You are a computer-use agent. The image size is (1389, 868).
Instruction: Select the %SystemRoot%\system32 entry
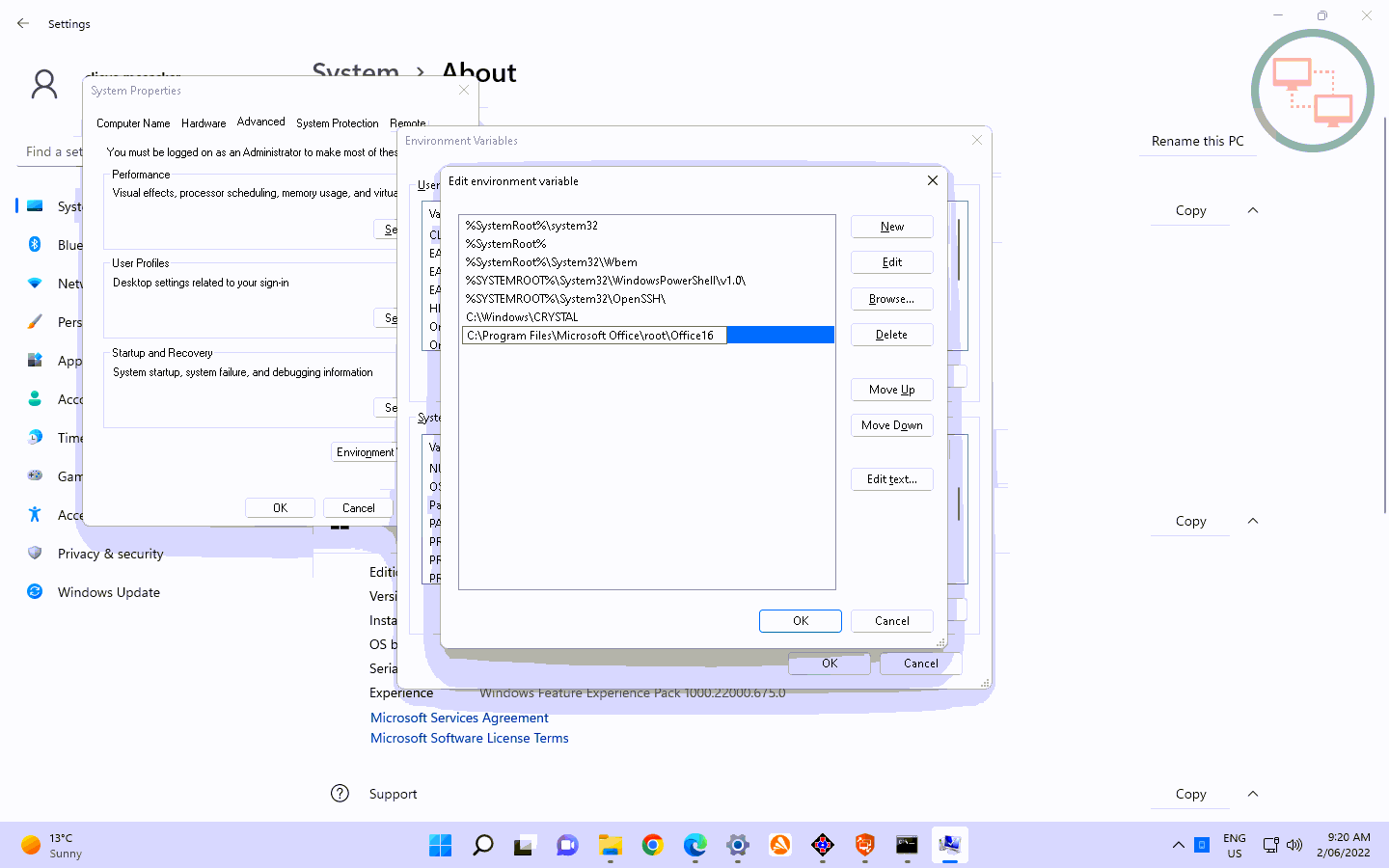646,226
